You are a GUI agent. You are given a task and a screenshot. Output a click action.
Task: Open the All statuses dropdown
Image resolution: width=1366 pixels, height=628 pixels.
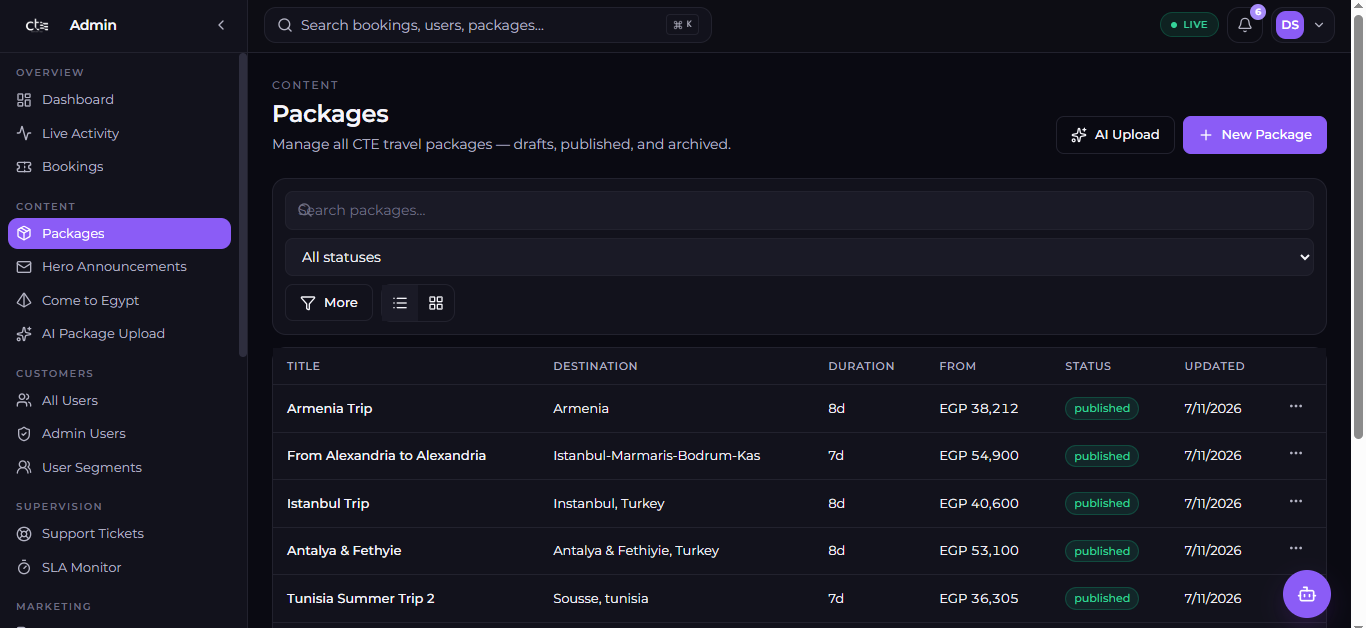(x=799, y=257)
